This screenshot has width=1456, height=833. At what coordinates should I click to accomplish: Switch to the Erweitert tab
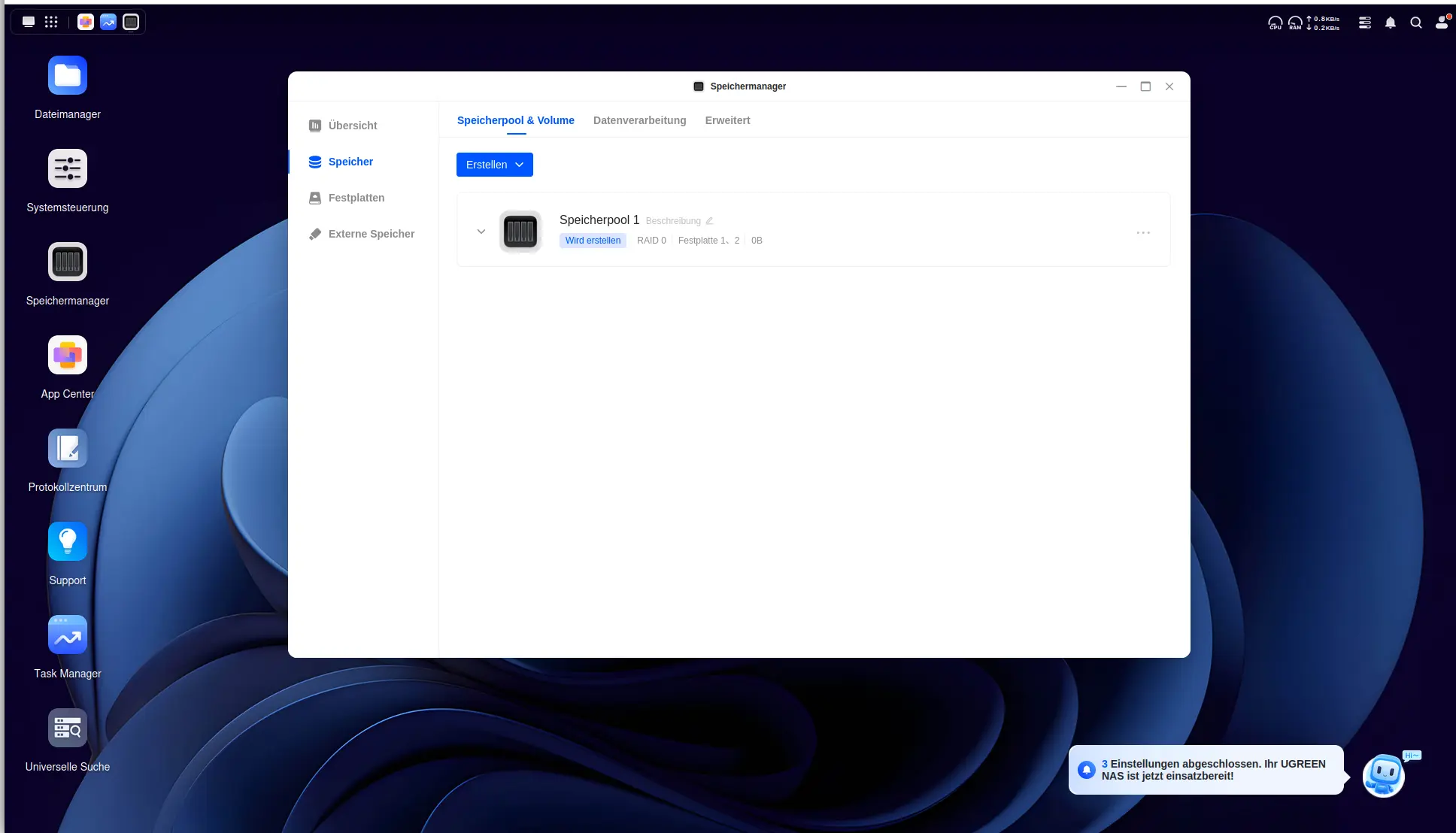727,120
